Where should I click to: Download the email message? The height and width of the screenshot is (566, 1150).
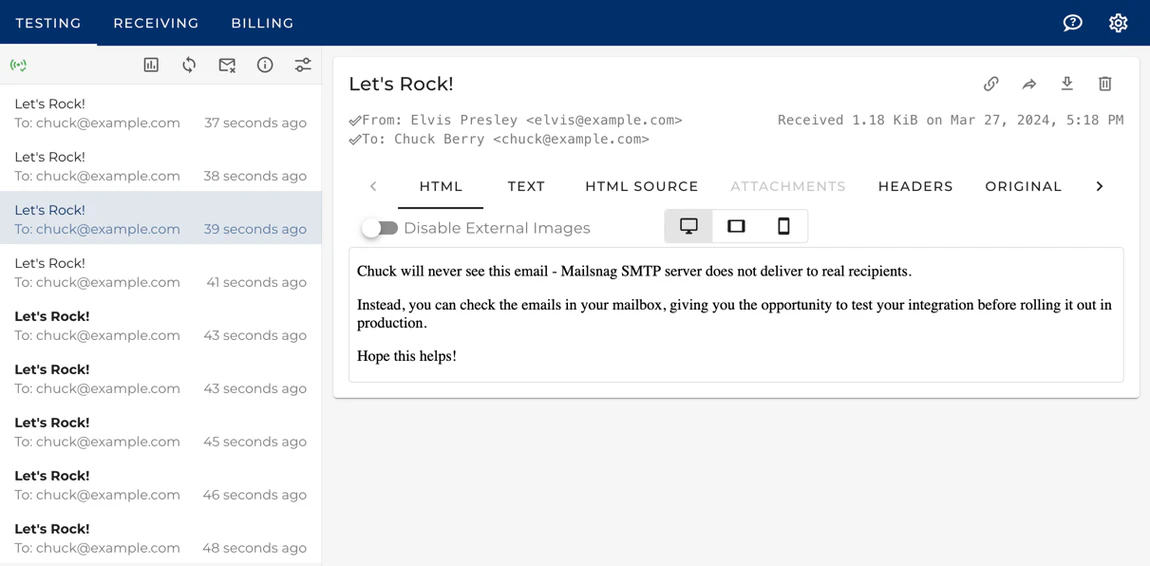1067,84
